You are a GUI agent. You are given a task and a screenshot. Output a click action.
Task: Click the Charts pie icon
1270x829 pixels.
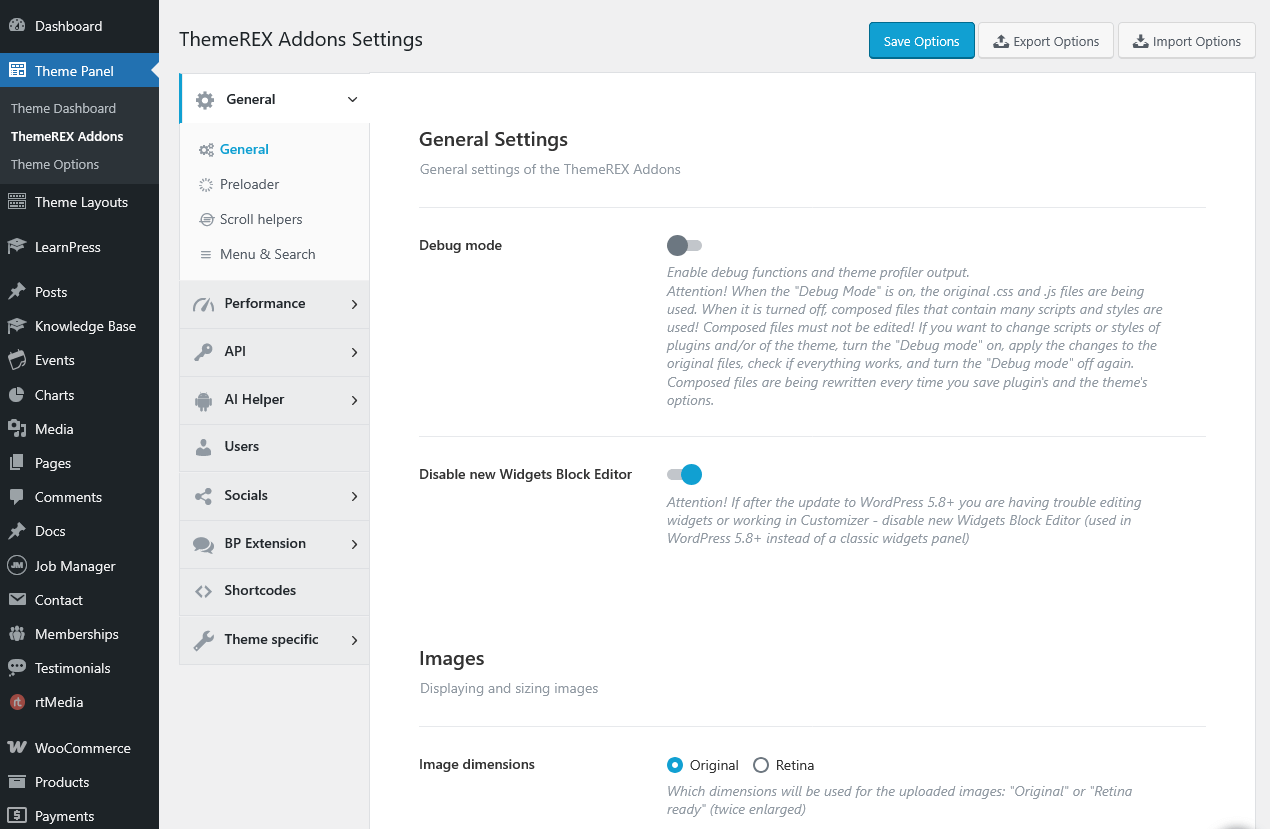[17, 395]
